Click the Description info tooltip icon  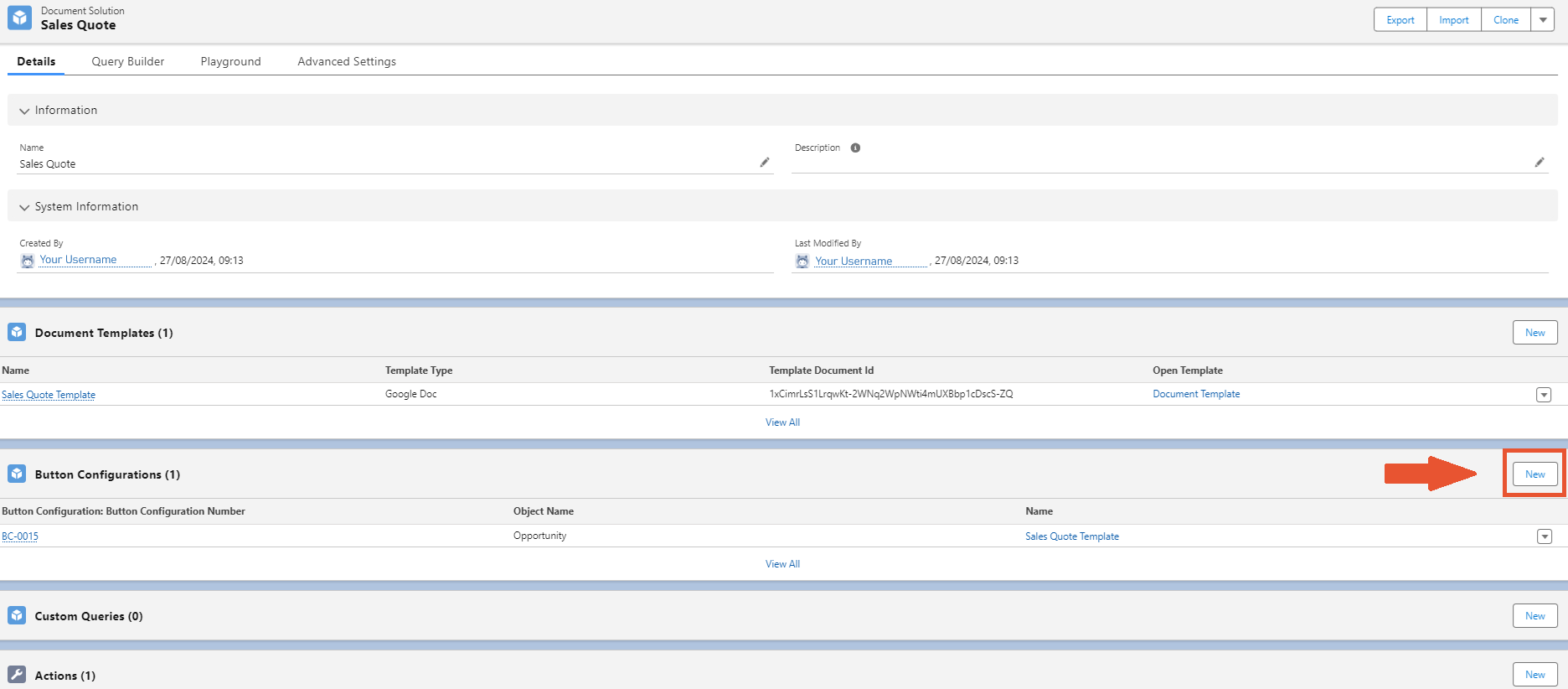pos(855,148)
